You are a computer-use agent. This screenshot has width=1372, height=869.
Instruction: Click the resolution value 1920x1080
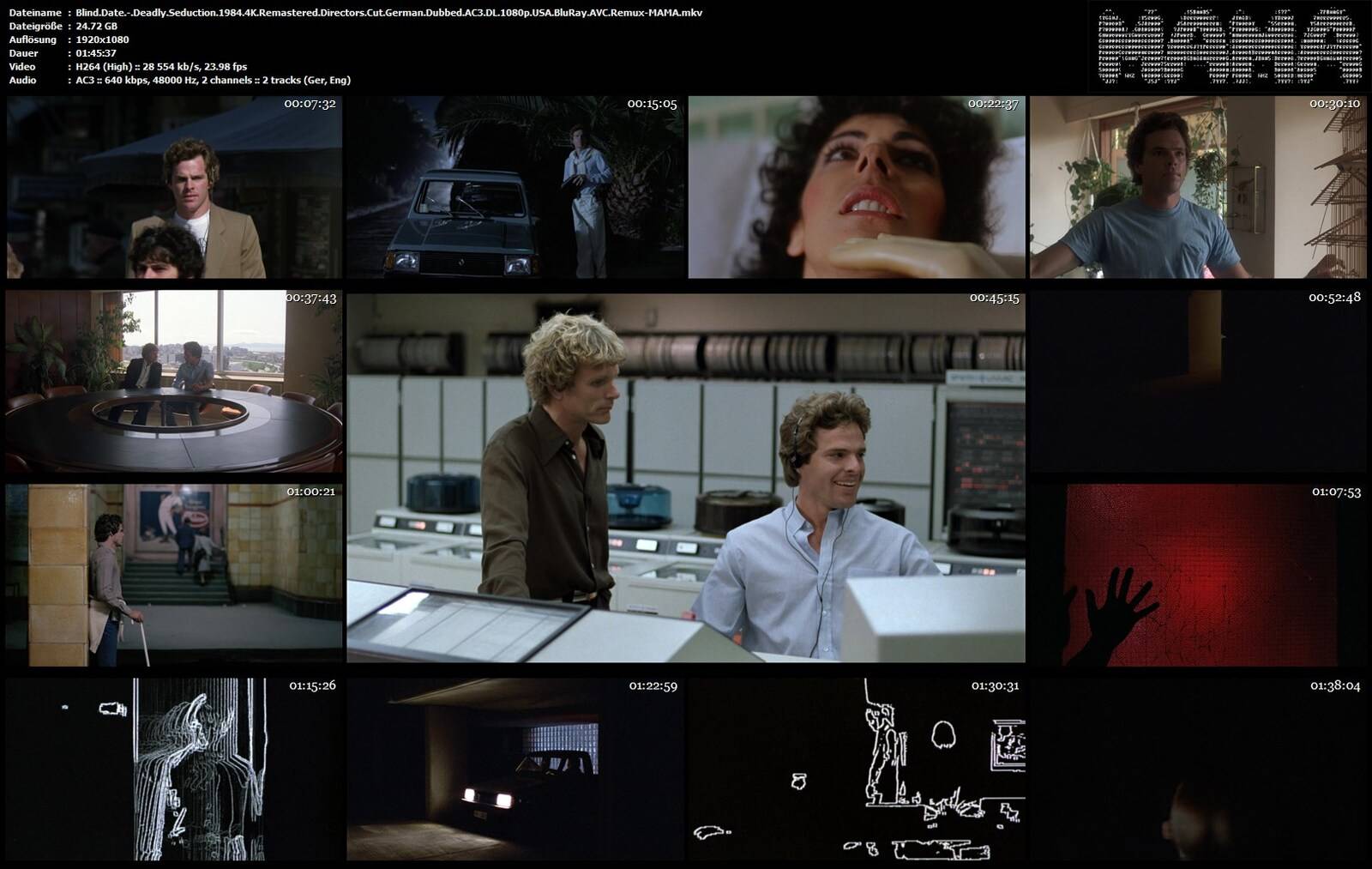[x=102, y=39]
